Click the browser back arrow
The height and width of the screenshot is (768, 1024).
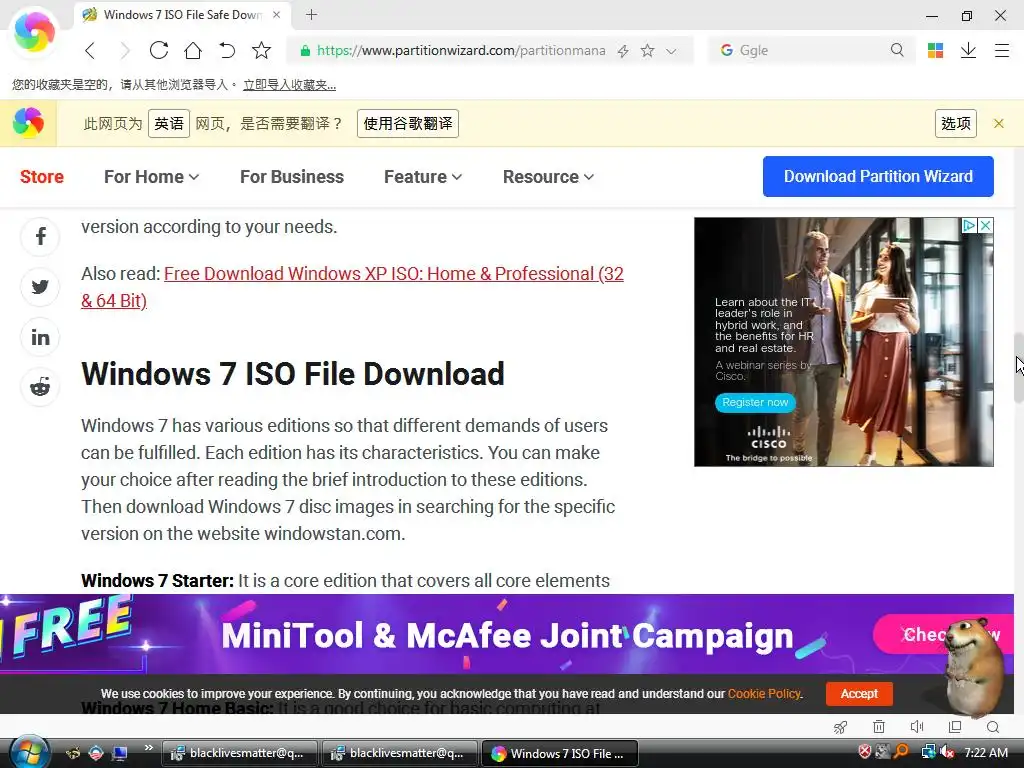coord(90,50)
